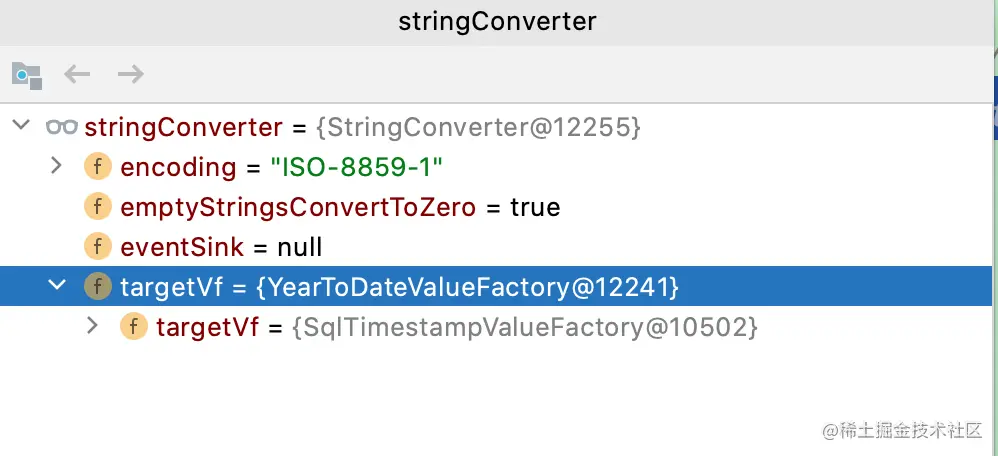Click the stringConverter window title bar
This screenshot has height=456, width=998.
pyautogui.click(x=496, y=22)
